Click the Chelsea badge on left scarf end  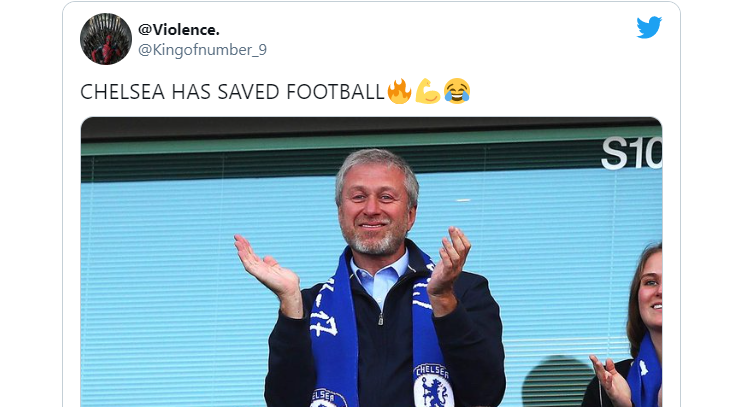pyautogui.click(x=329, y=397)
